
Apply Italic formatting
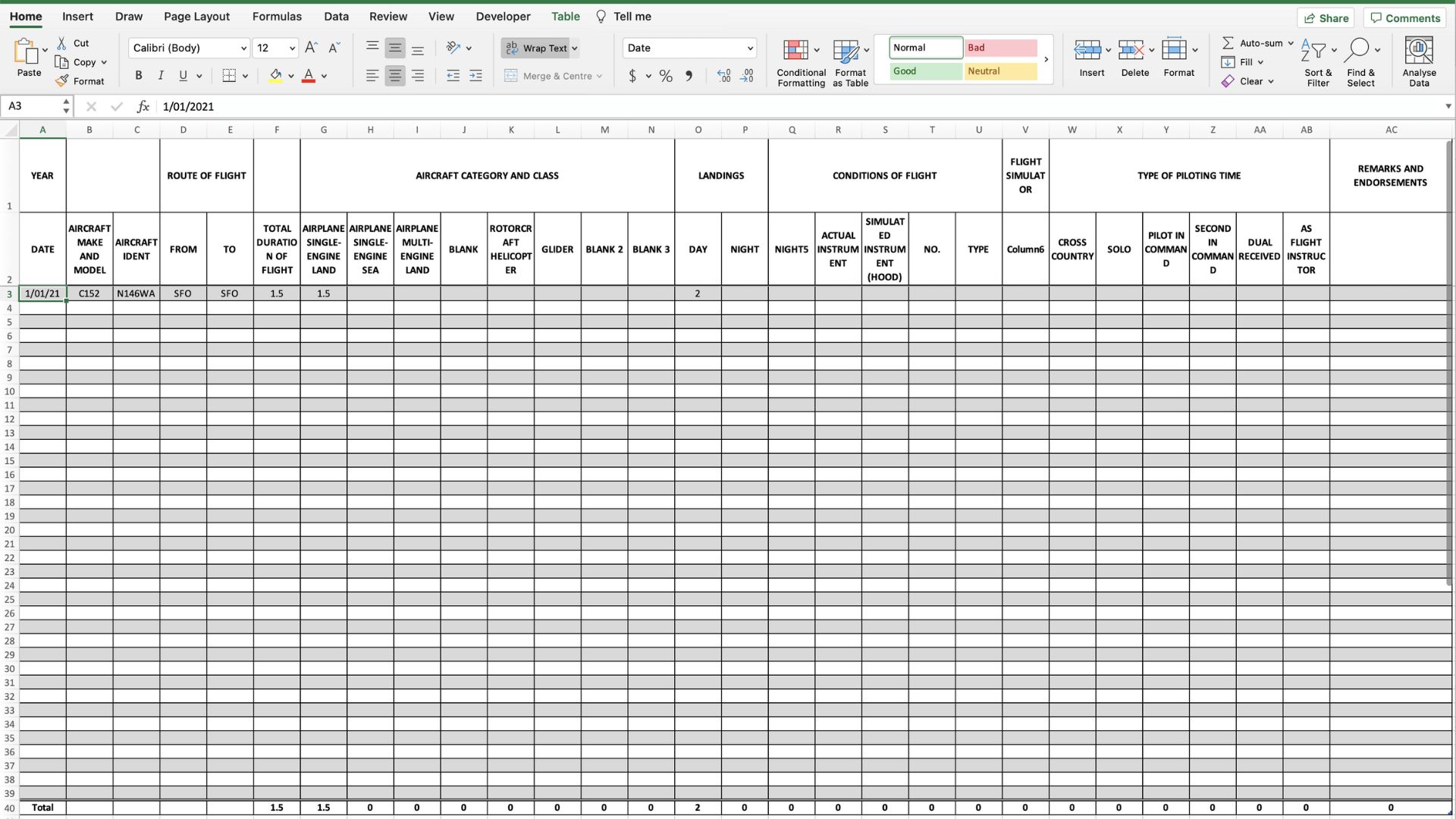(160, 75)
